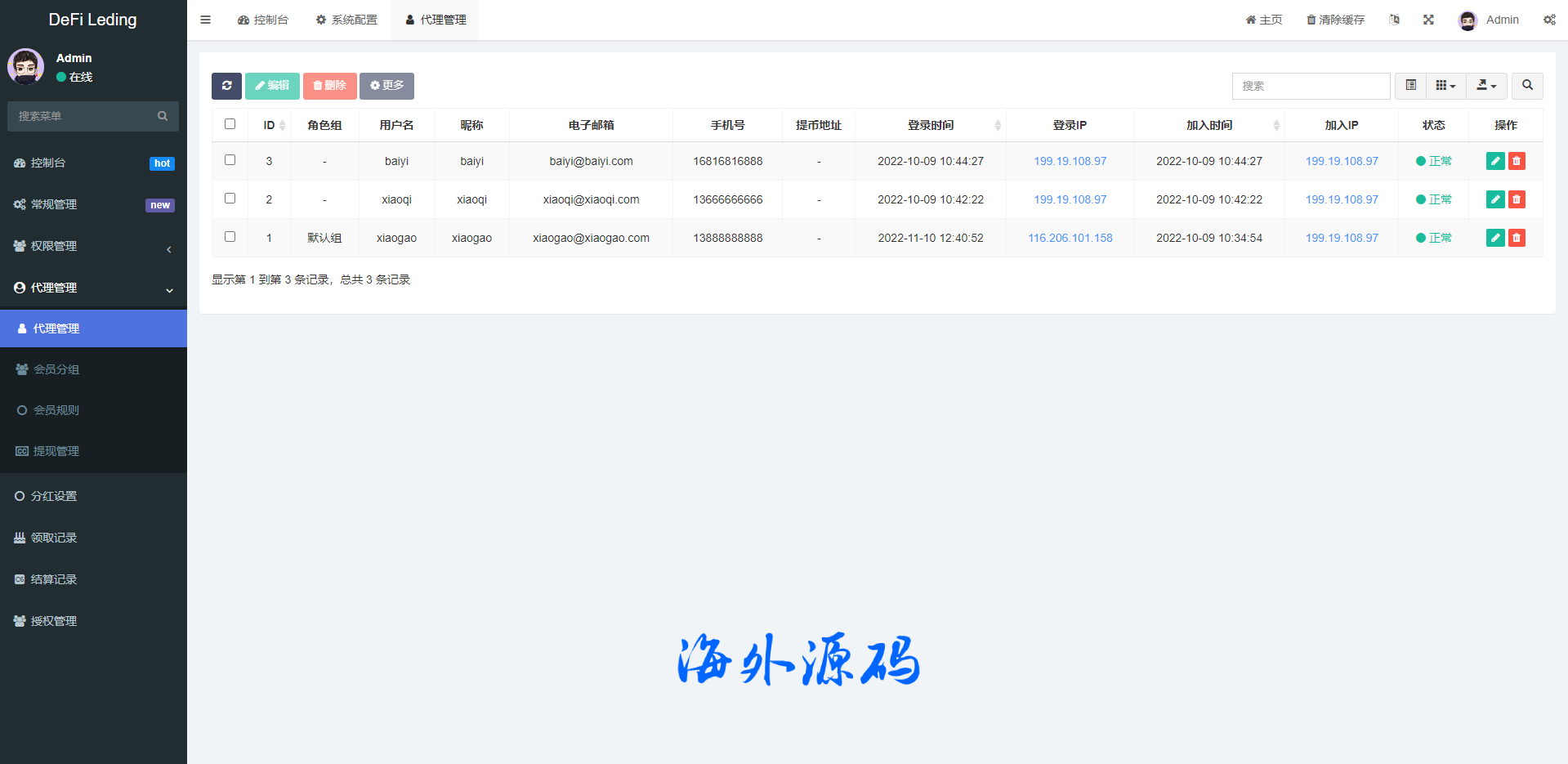This screenshot has height=764, width=1568.
Task: Open the settings gears icon at top right
Action: [x=1549, y=20]
